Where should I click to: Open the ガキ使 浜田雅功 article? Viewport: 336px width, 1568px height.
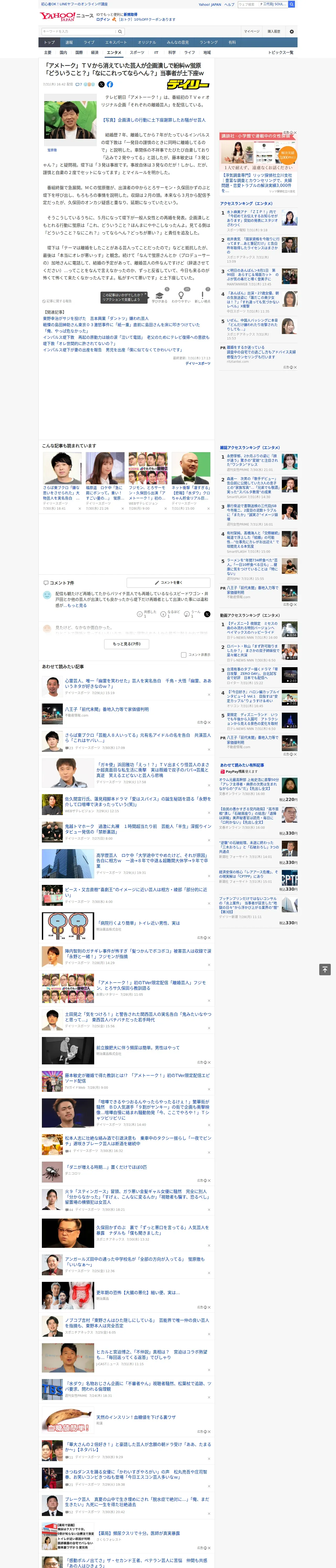click(153, 770)
